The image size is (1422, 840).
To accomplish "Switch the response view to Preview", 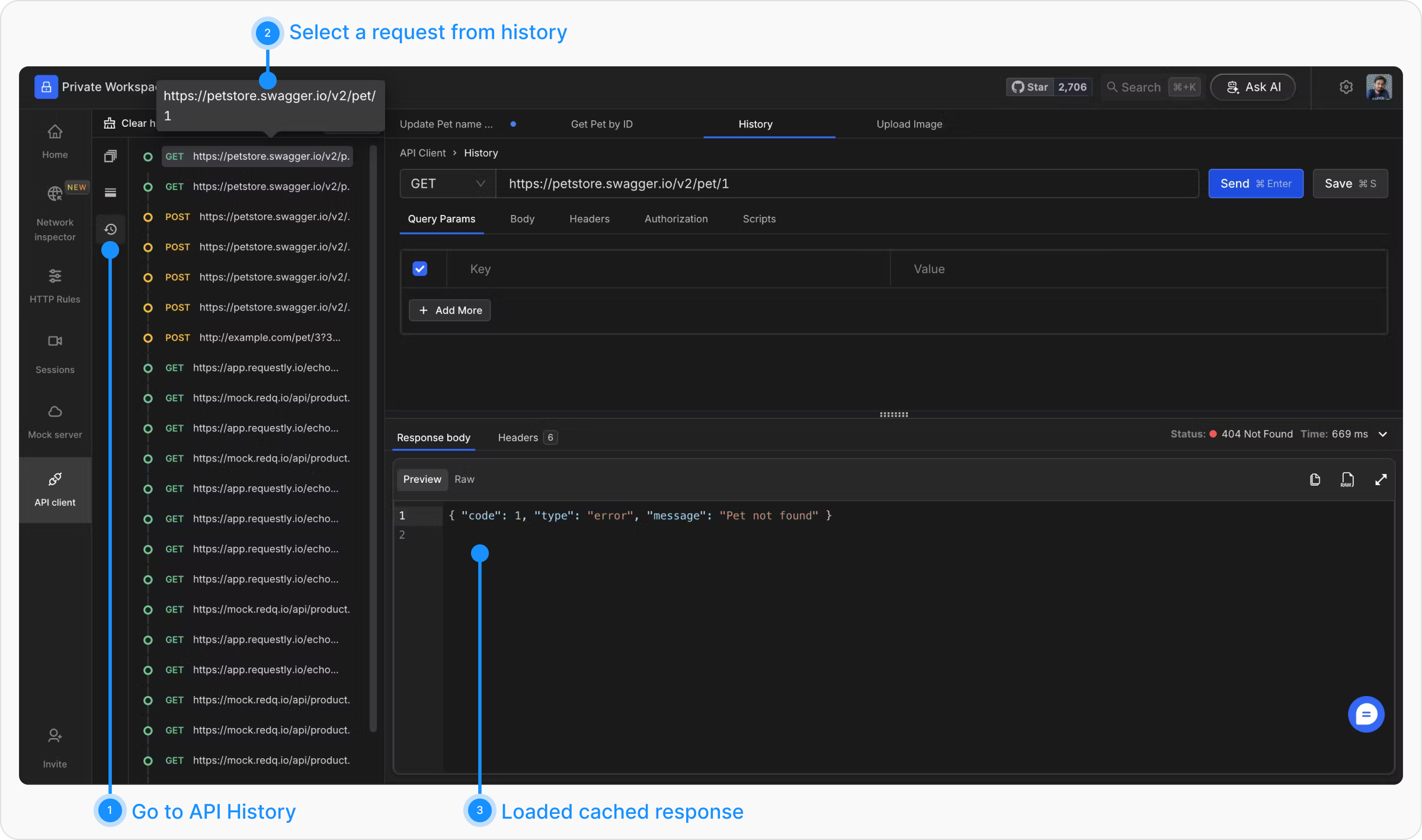I will pyautogui.click(x=422, y=479).
